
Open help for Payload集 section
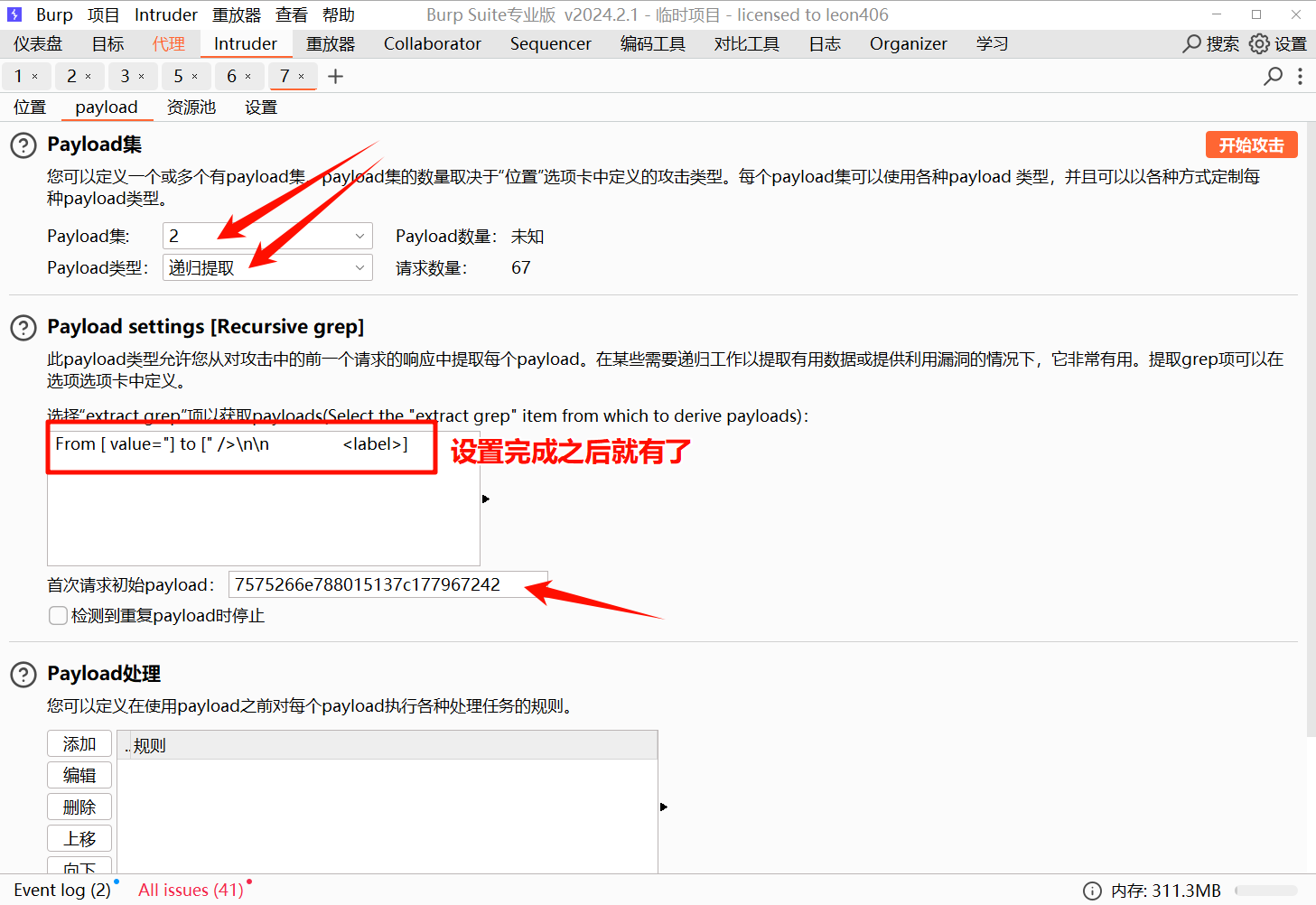click(23, 145)
